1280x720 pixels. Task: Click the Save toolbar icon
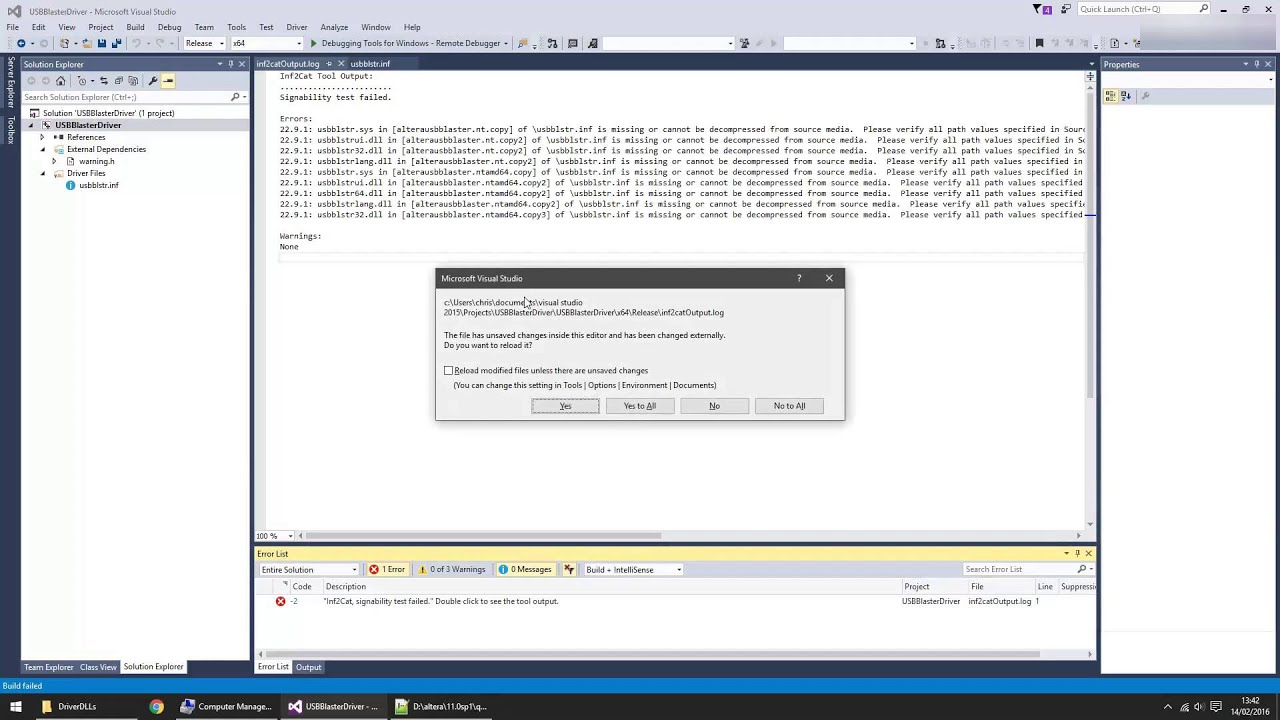101,43
